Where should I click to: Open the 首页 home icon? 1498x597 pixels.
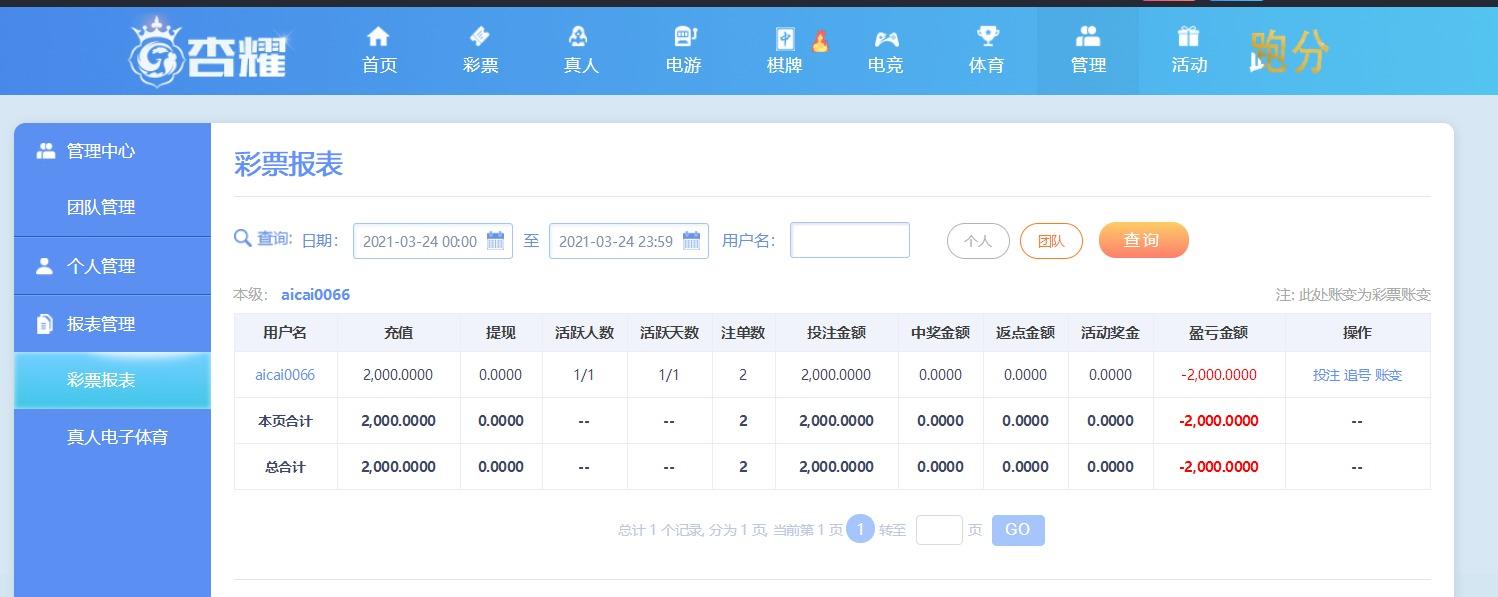tap(378, 37)
